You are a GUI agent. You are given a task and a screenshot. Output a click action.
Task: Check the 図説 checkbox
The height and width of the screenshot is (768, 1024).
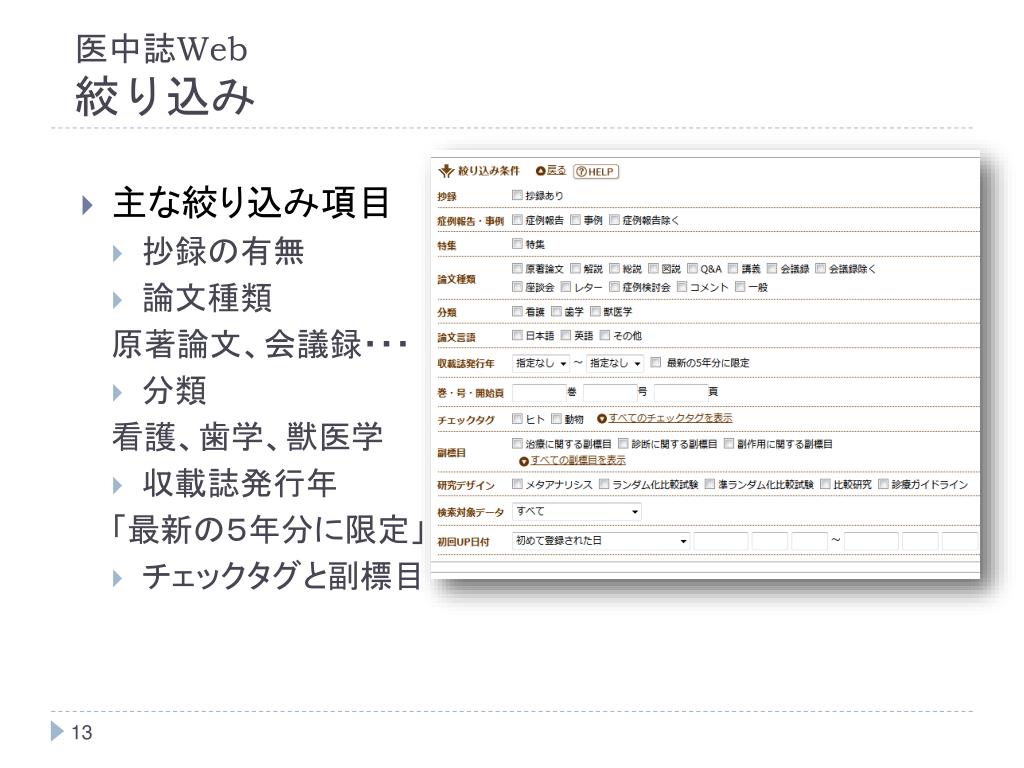click(x=653, y=268)
